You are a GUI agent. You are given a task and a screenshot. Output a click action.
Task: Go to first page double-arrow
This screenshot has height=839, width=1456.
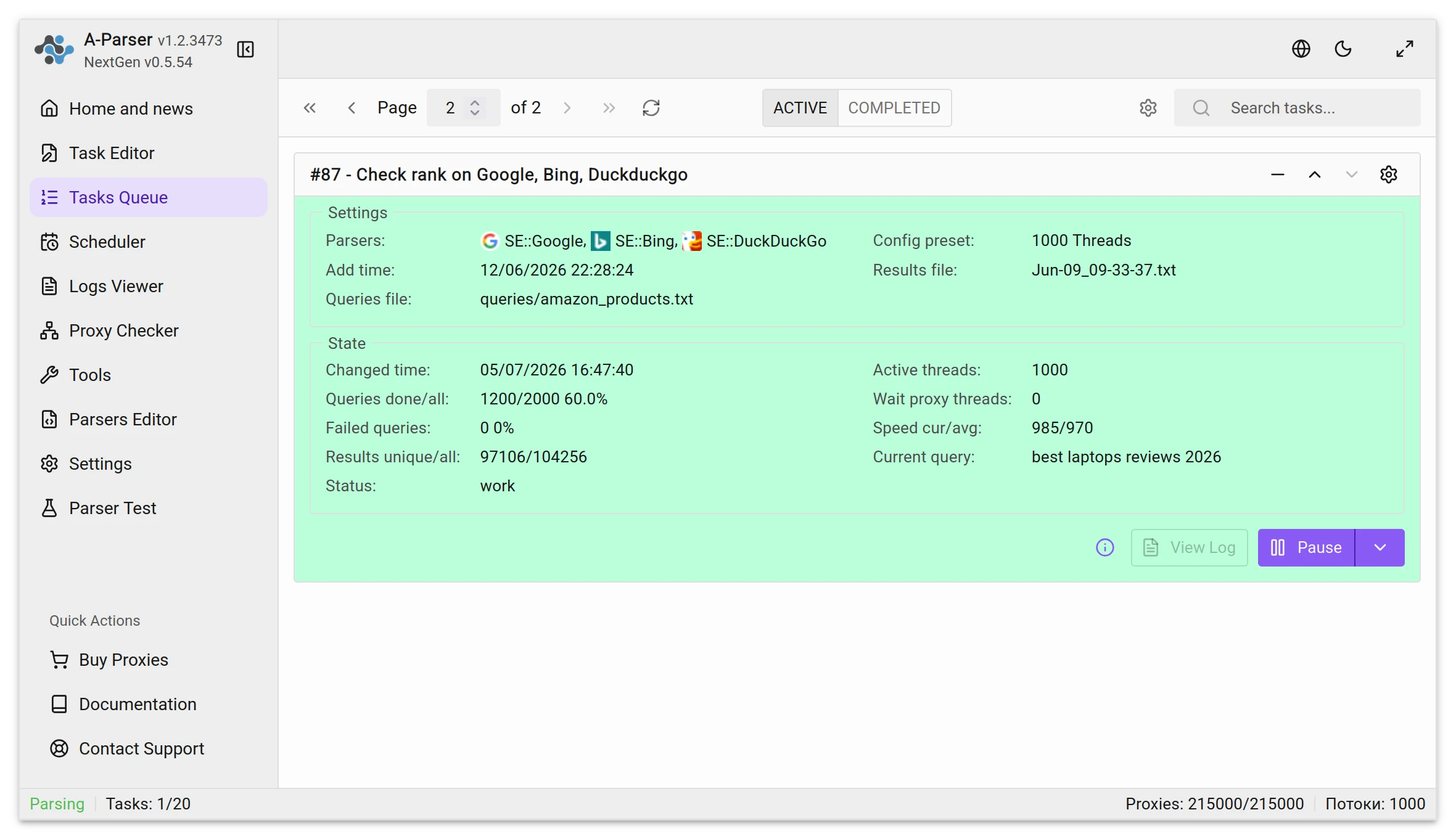[310, 108]
